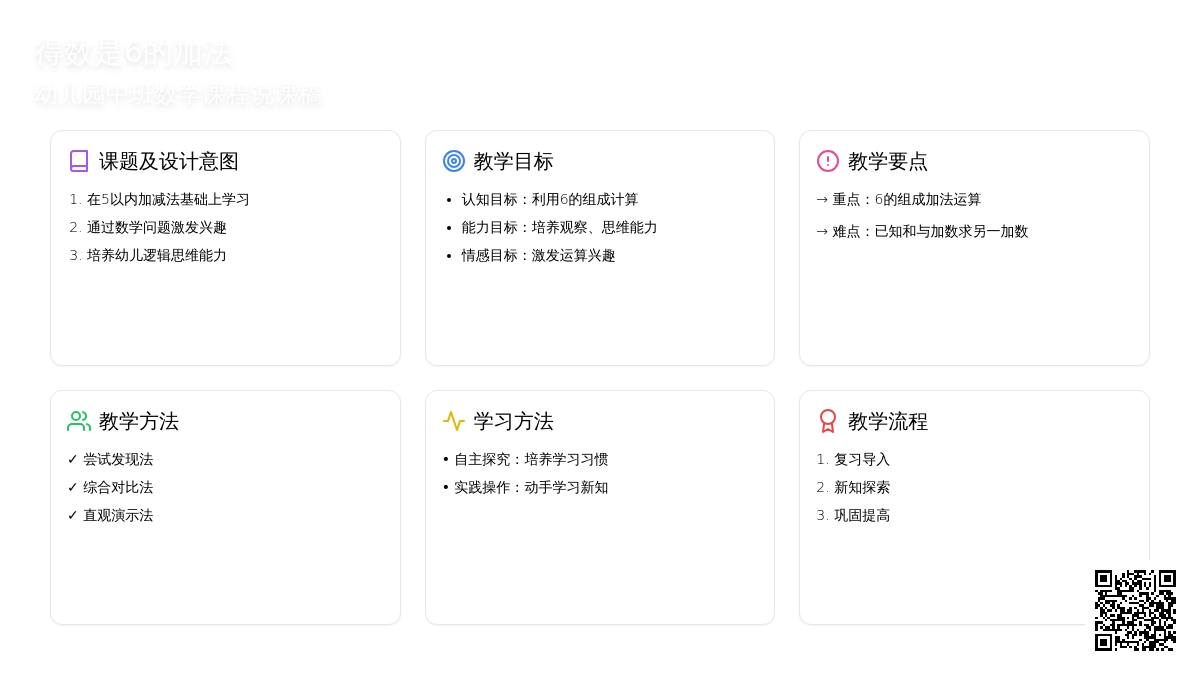
Task: Click the 认知目标：利用6的组成计算 bullet
Action: click(x=549, y=199)
